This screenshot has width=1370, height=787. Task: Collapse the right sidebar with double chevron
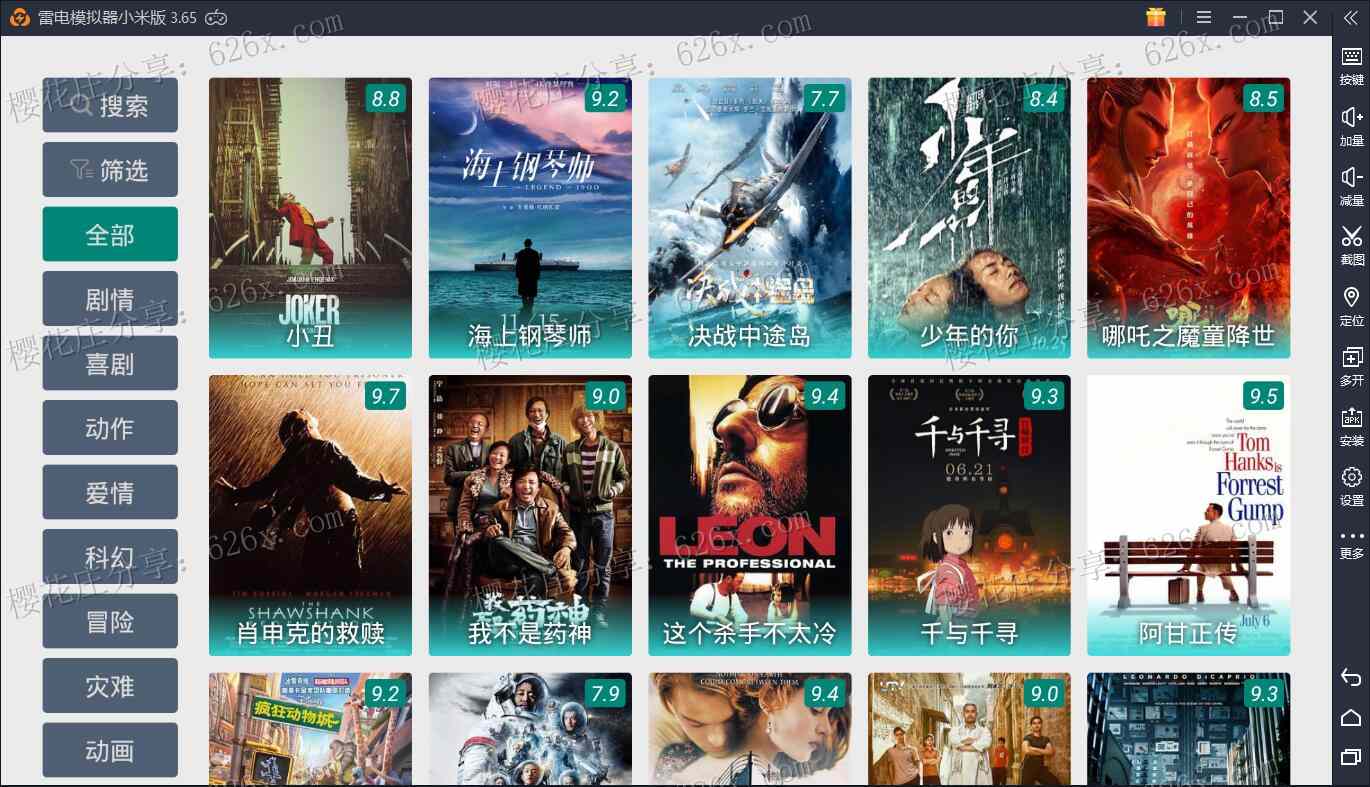click(x=1351, y=17)
